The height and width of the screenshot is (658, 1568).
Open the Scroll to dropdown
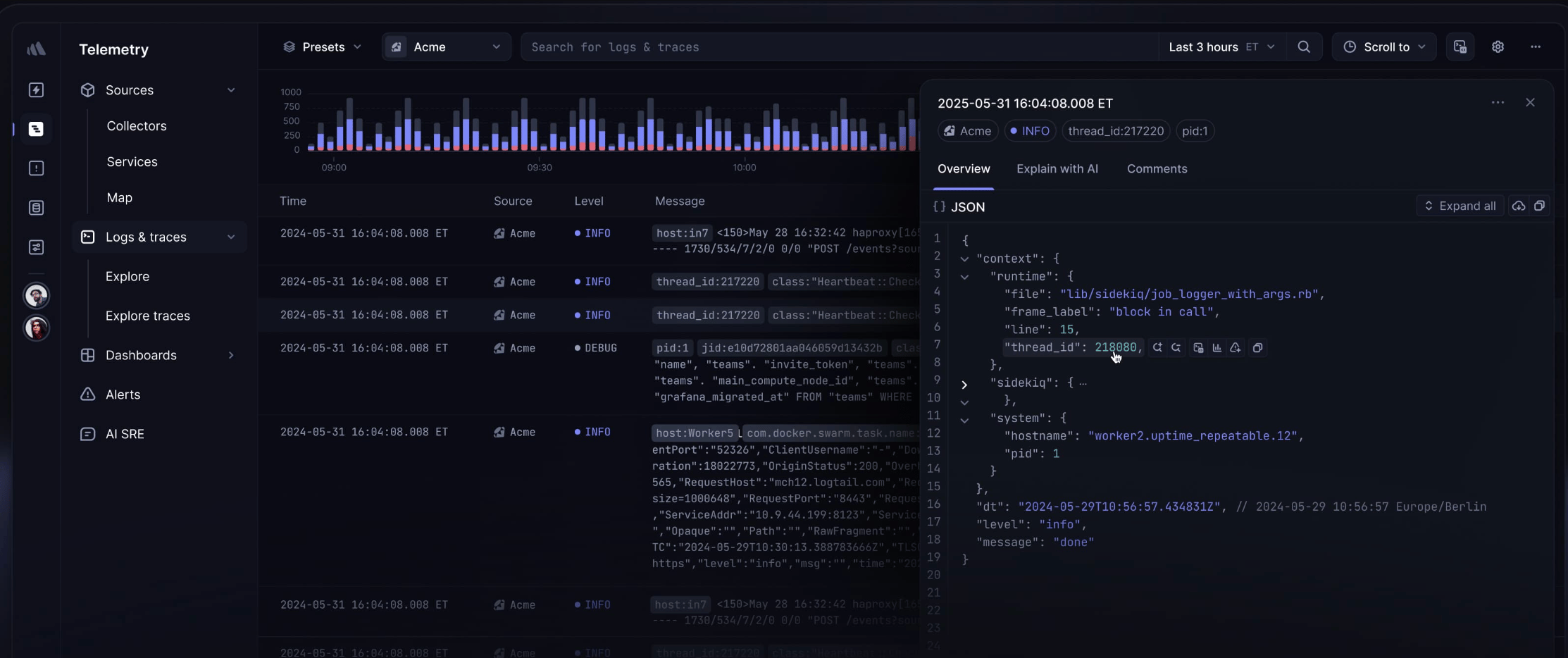[x=1384, y=47]
